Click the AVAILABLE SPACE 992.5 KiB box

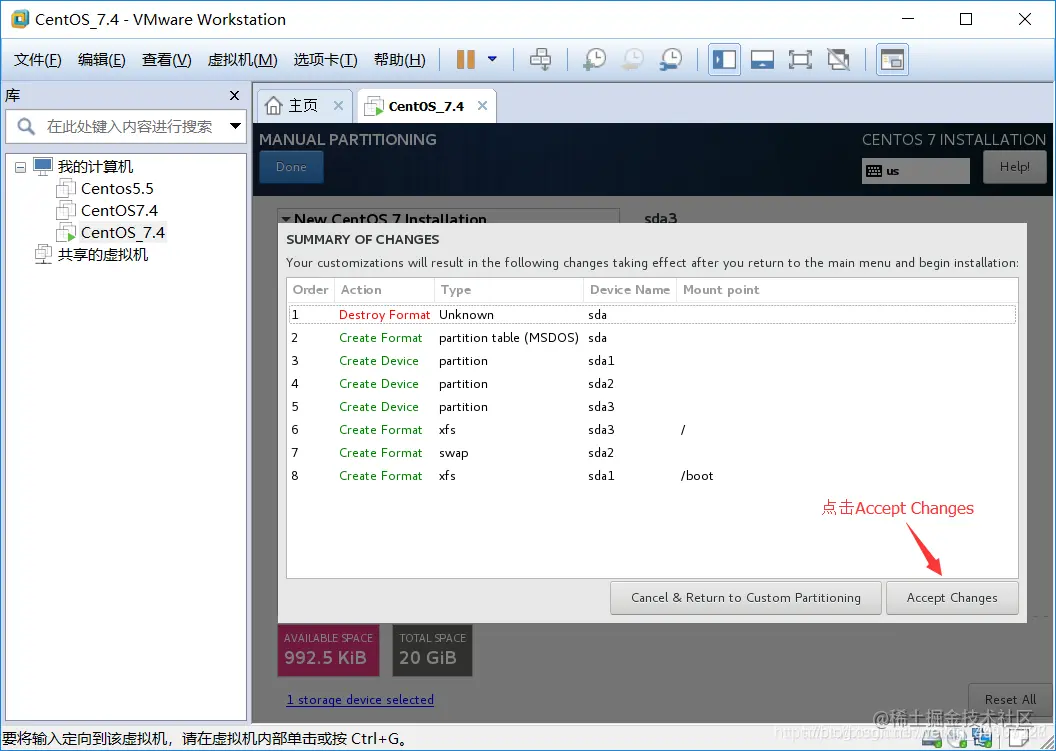(x=329, y=650)
